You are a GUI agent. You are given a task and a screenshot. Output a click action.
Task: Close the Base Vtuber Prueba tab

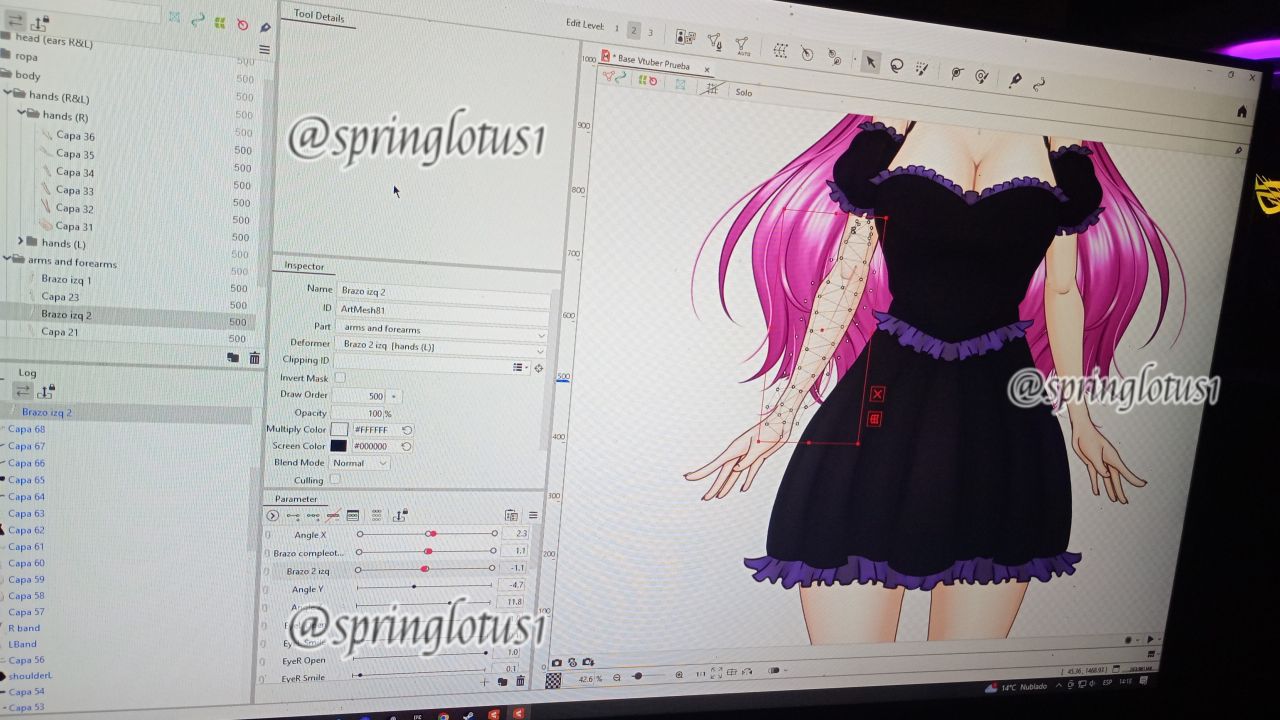pyautogui.click(x=707, y=69)
